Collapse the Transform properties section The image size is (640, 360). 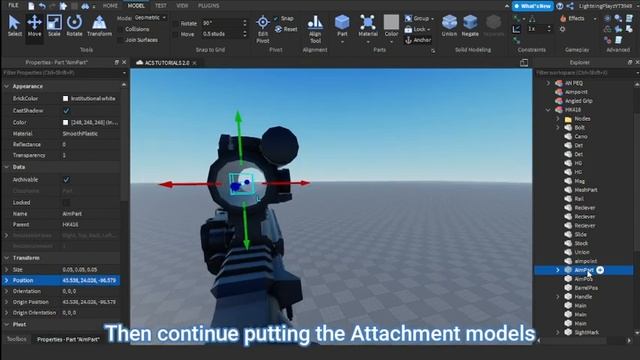coord(7,258)
